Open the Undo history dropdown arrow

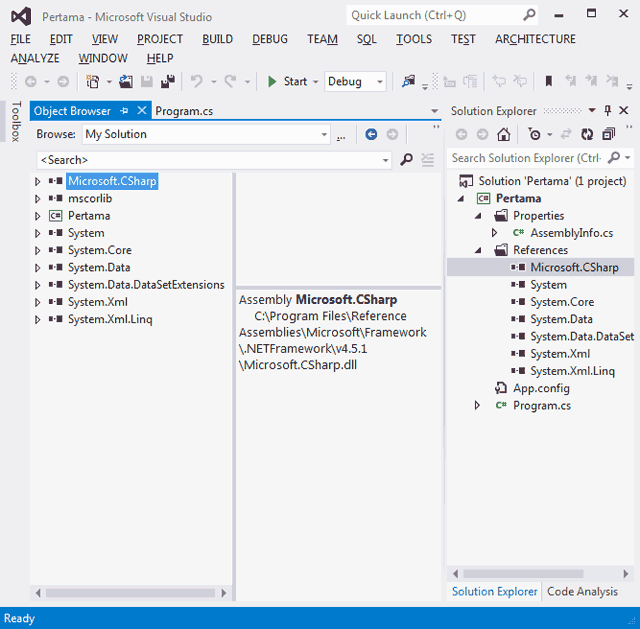point(213,82)
